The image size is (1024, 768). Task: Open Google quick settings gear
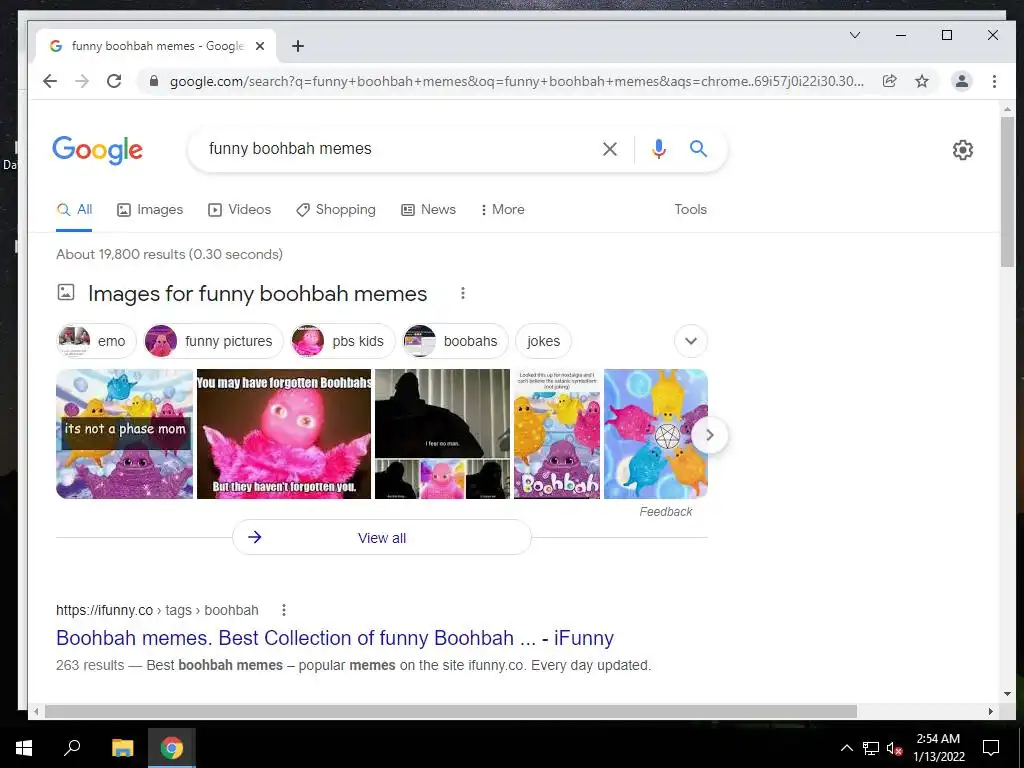coord(963,150)
